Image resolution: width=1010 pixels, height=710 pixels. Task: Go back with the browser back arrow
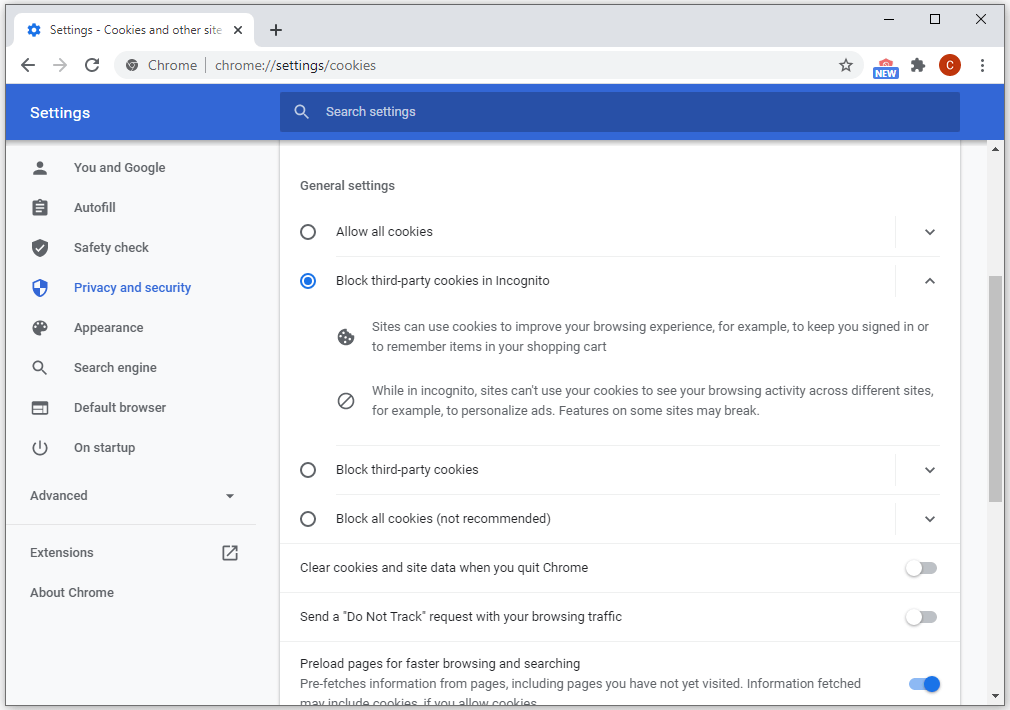[28, 65]
